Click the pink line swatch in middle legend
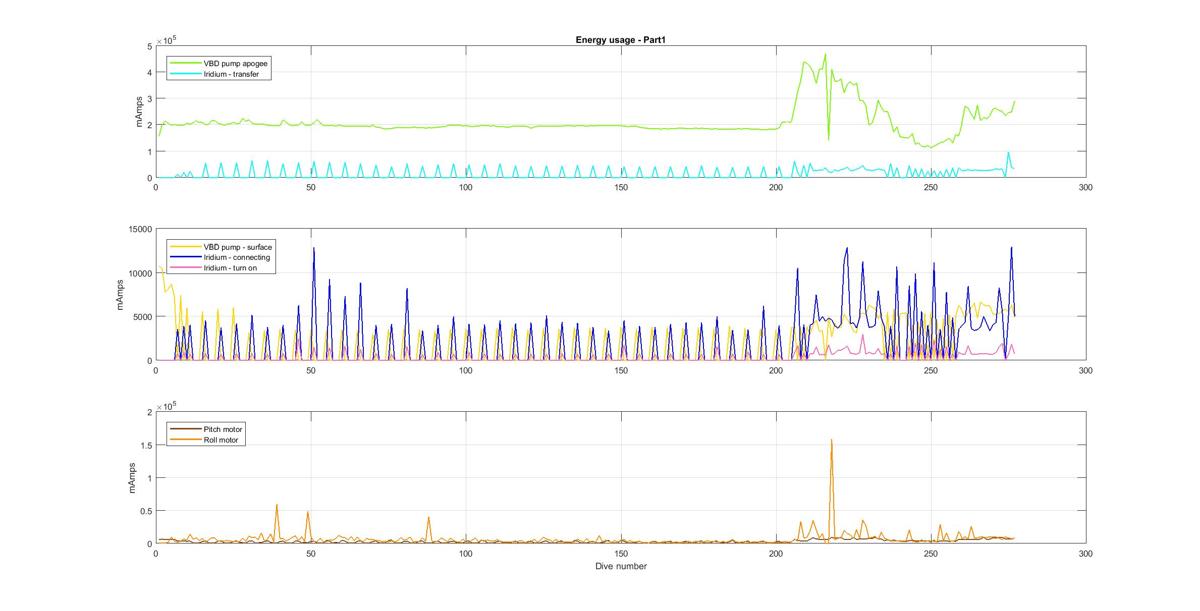This screenshot has height=611, width=1200. [x=186, y=267]
